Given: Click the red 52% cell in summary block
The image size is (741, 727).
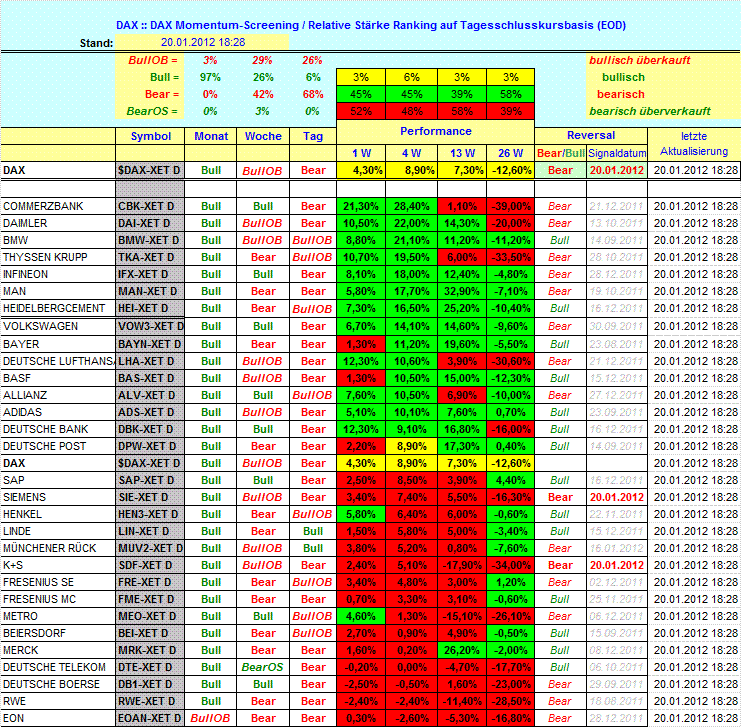Looking at the screenshot, I should pyautogui.click(x=361, y=111).
